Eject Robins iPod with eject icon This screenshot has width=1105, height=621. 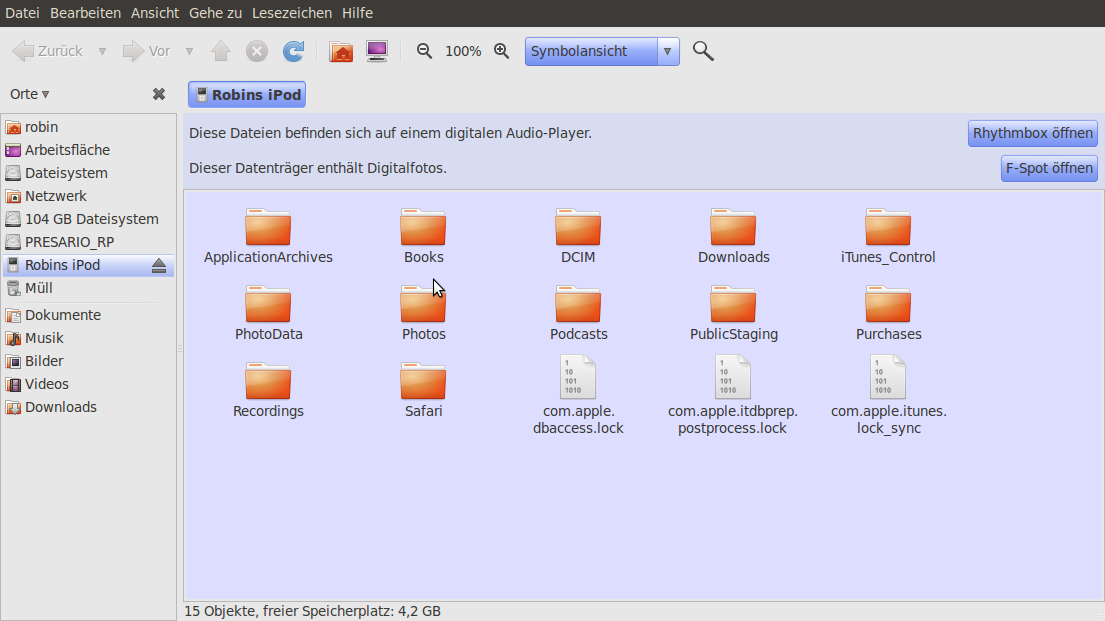pyautogui.click(x=159, y=266)
